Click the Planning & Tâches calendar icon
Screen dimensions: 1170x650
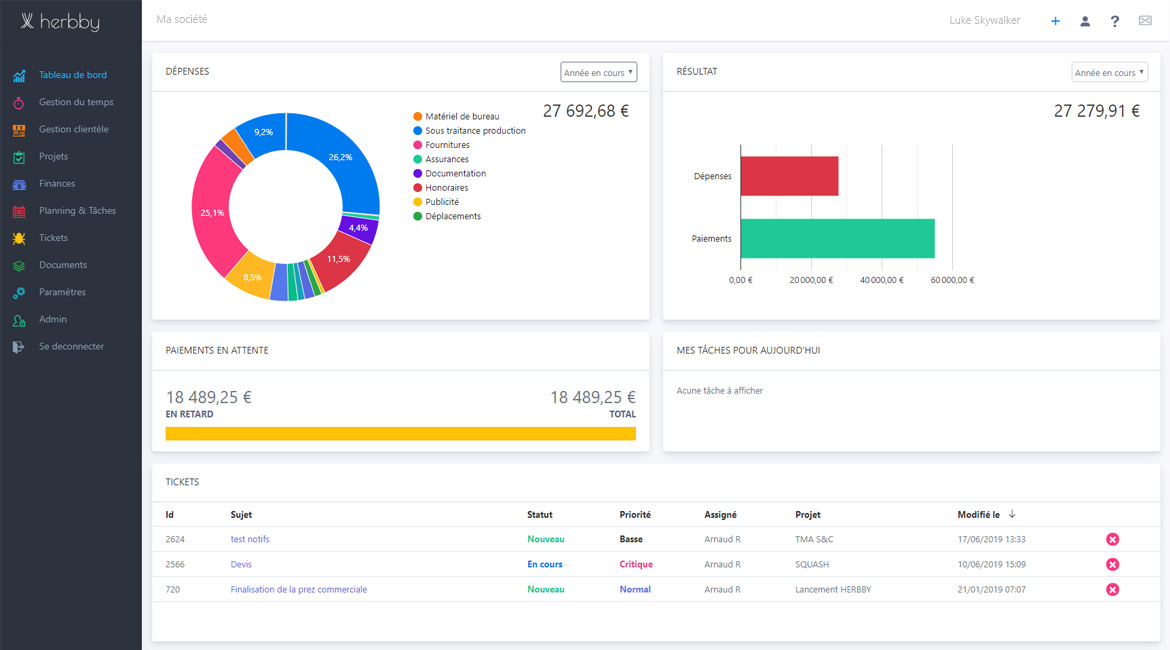19,211
